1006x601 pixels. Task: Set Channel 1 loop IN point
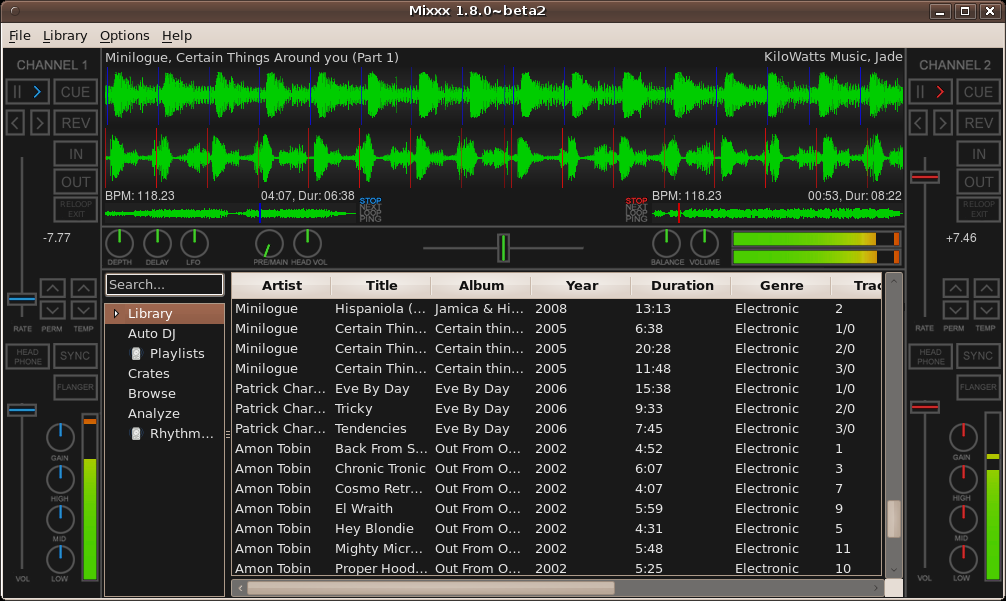pyautogui.click(x=75, y=154)
